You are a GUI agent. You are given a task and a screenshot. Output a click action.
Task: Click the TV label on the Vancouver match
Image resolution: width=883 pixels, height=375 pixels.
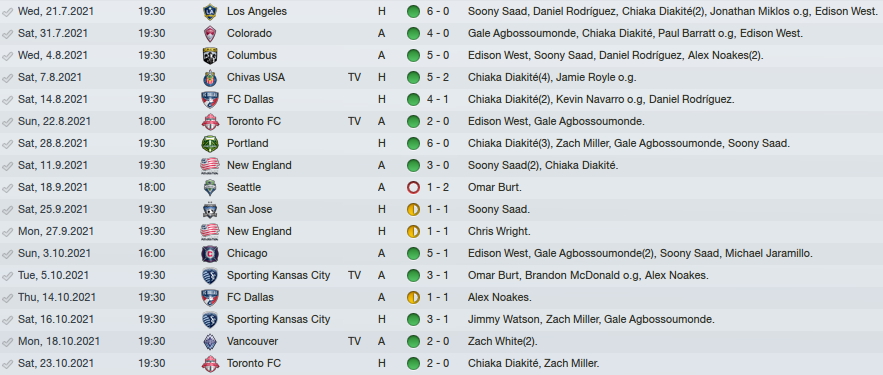pyautogui.click(x=354, y=341)
